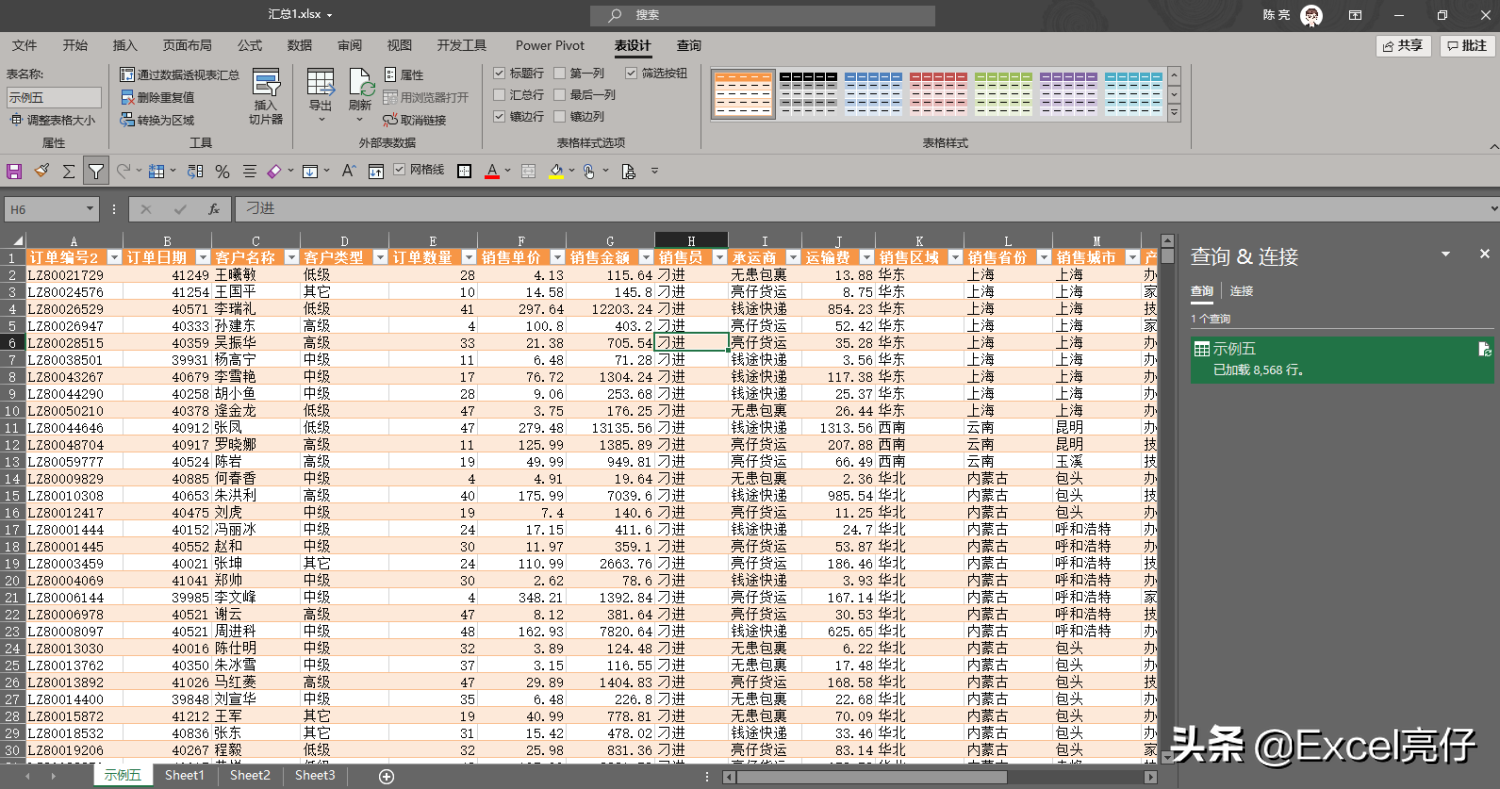
Task: Click the font color red A icon
Action: pyautogui.click(x=492, y=171)
